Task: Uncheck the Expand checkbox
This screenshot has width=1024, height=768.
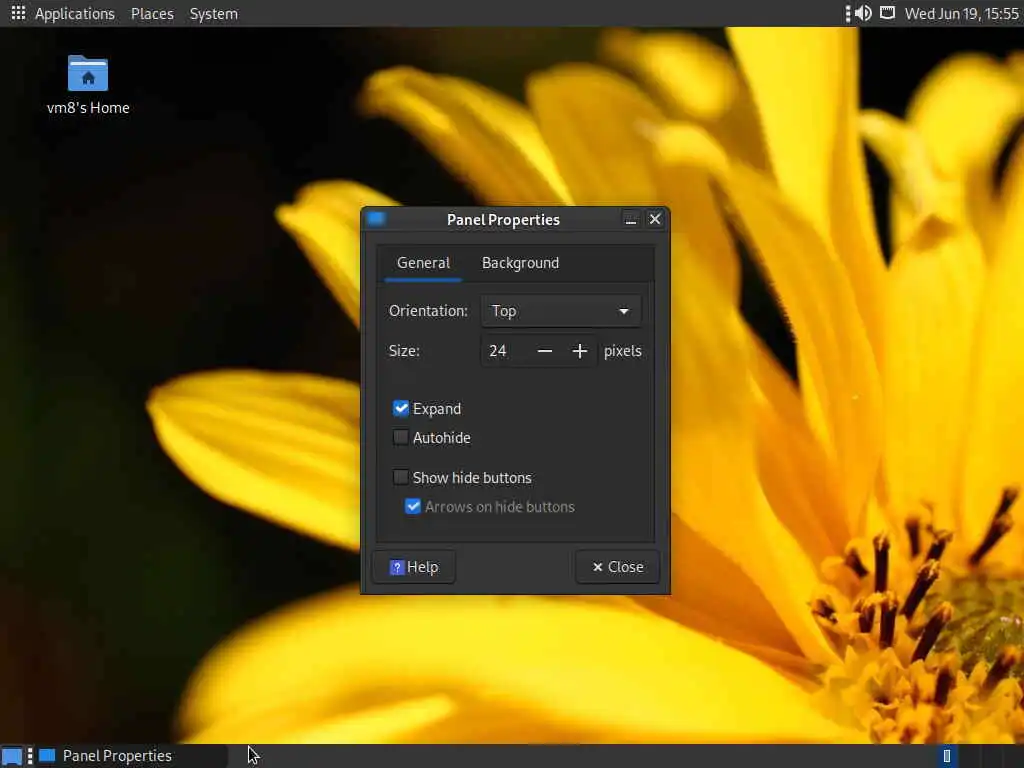Action: pos(401,408)
